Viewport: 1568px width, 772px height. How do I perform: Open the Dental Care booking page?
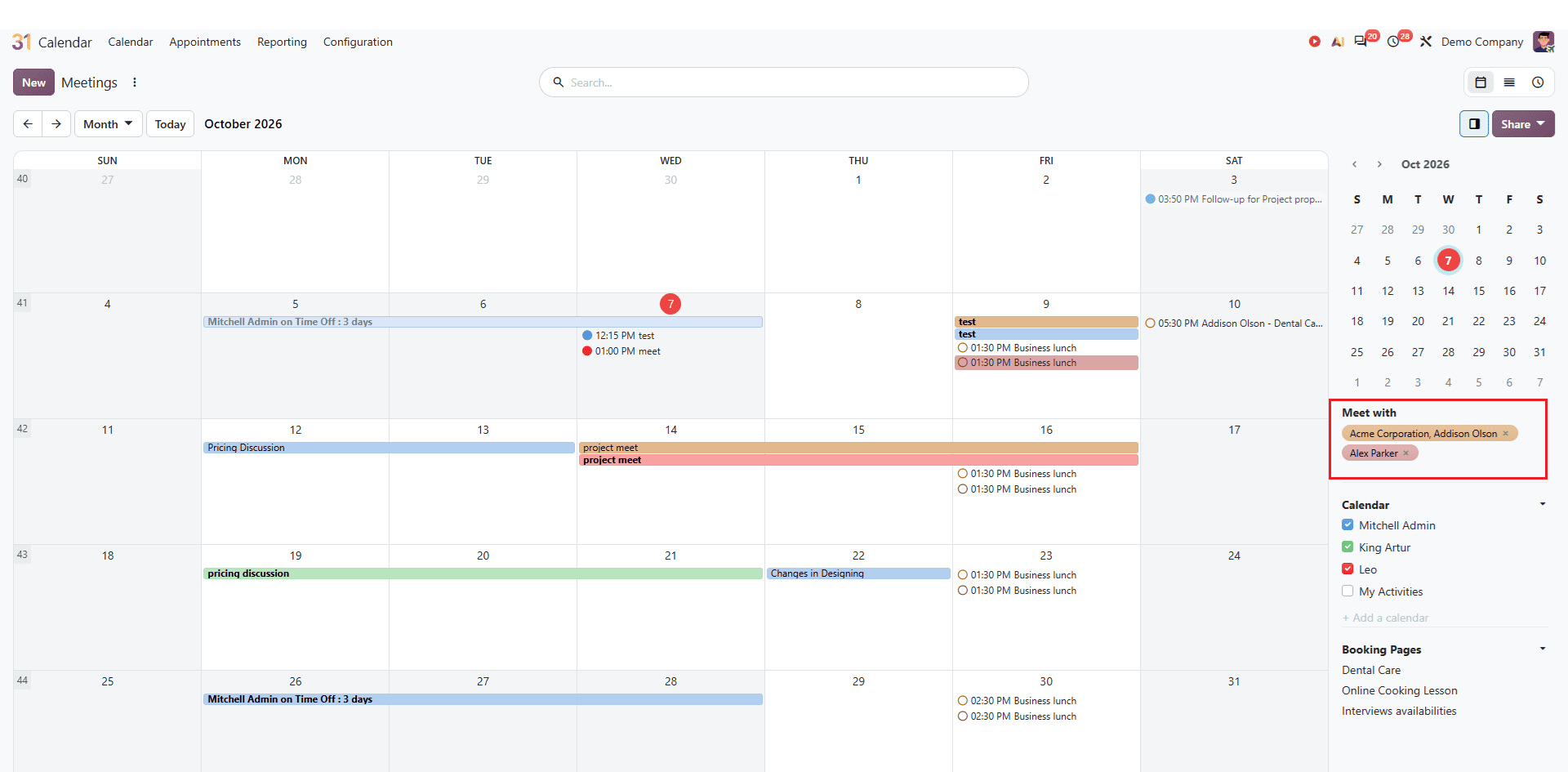pos(1371,670)
